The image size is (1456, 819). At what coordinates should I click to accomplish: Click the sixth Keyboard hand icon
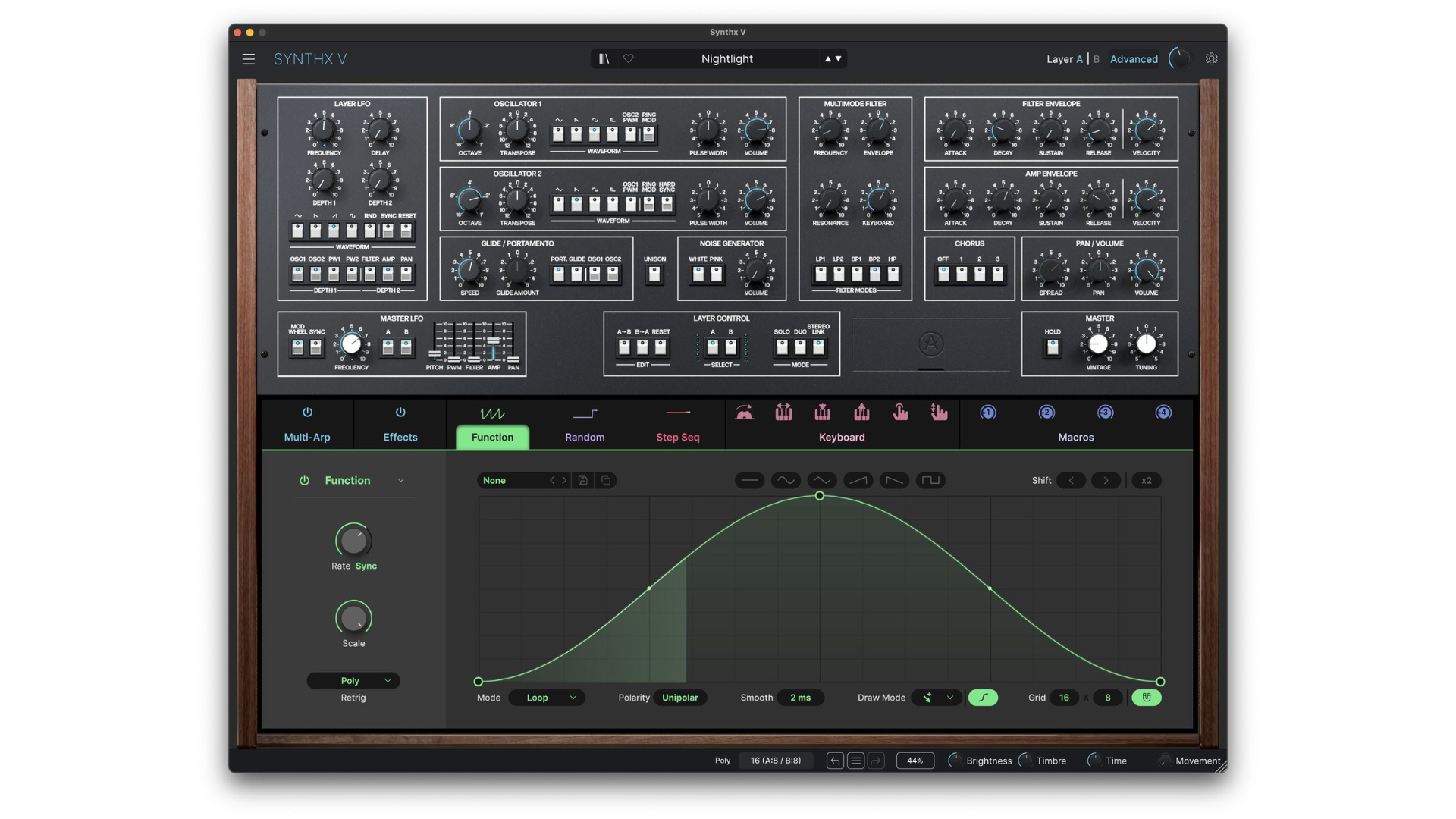pyautogui.click(x=939, y=413)
